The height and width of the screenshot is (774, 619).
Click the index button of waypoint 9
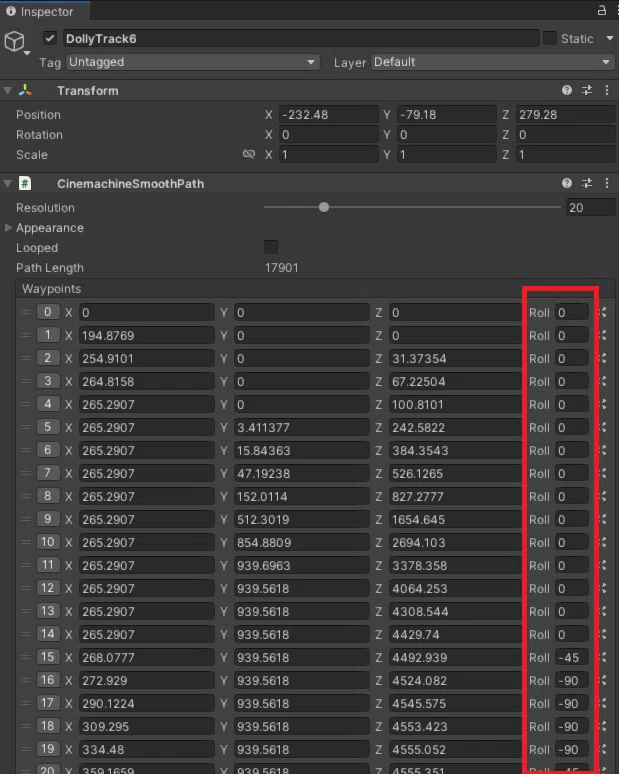[48, 519]
